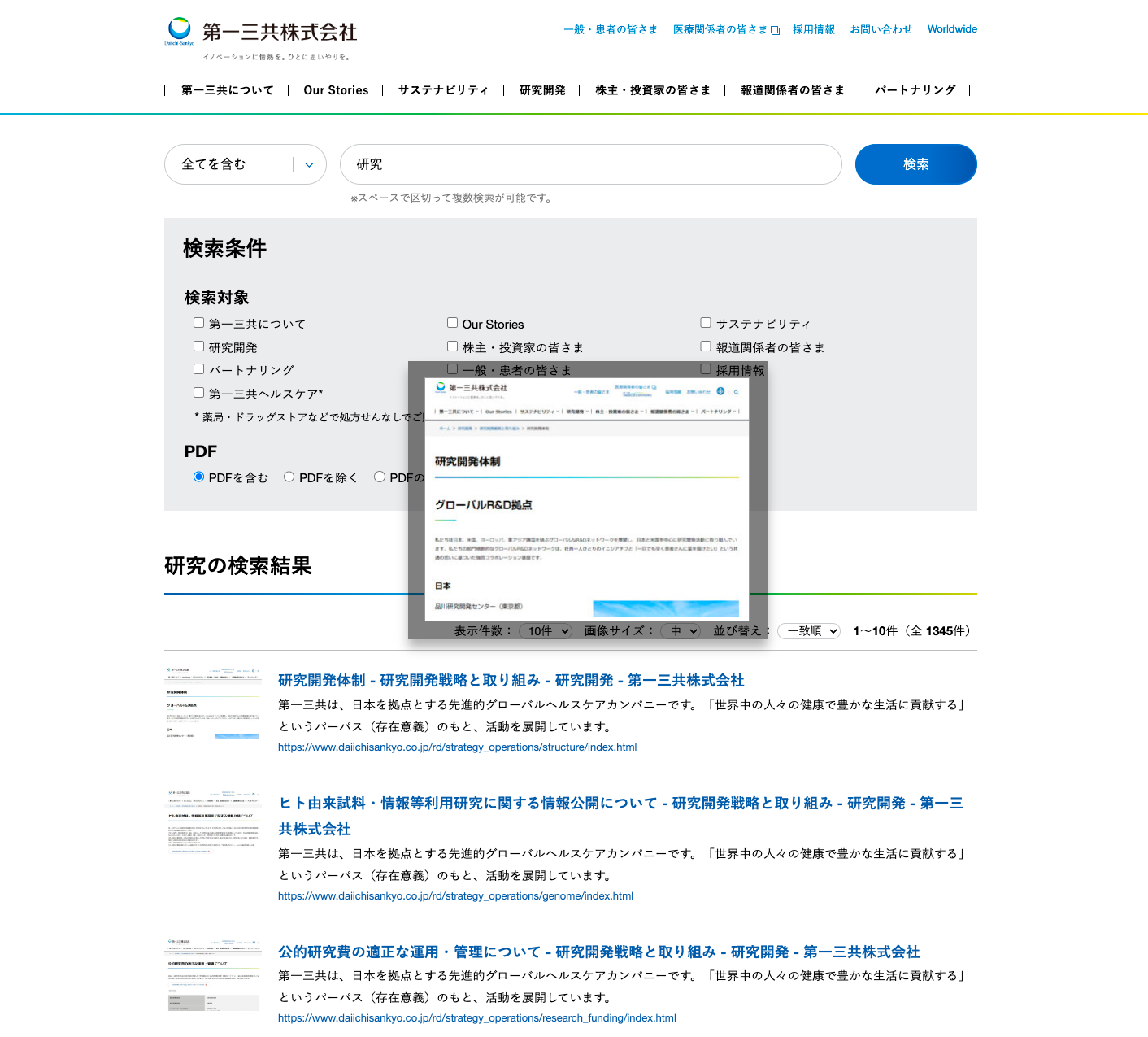The height and width of the screenshot is (1037, 1148).
Task: Open 研究開発体制 search result title
Action: coord(511,680)
